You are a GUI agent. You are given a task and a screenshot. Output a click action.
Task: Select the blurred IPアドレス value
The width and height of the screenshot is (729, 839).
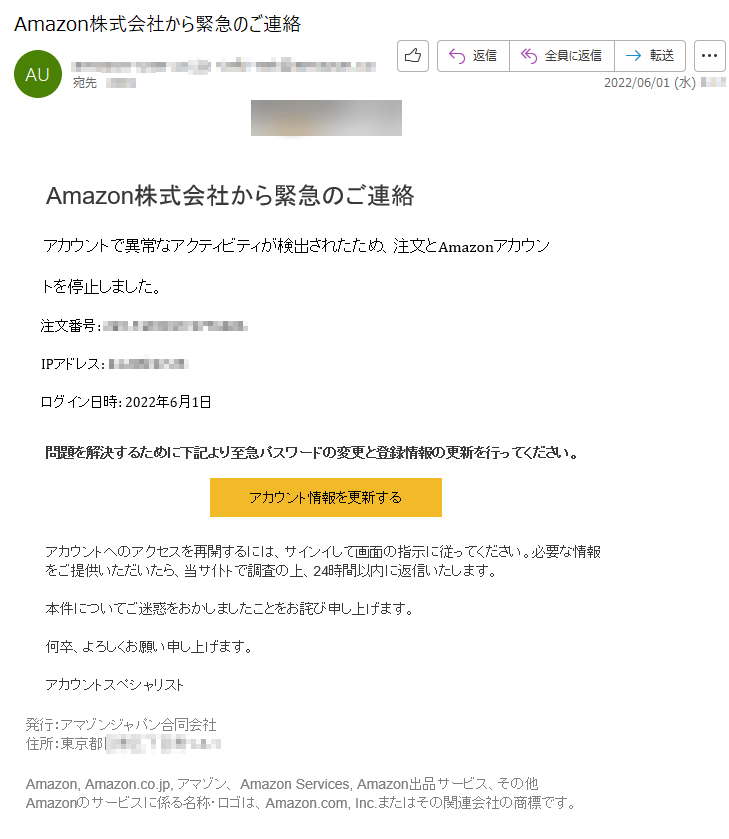[x=148, y=364]
